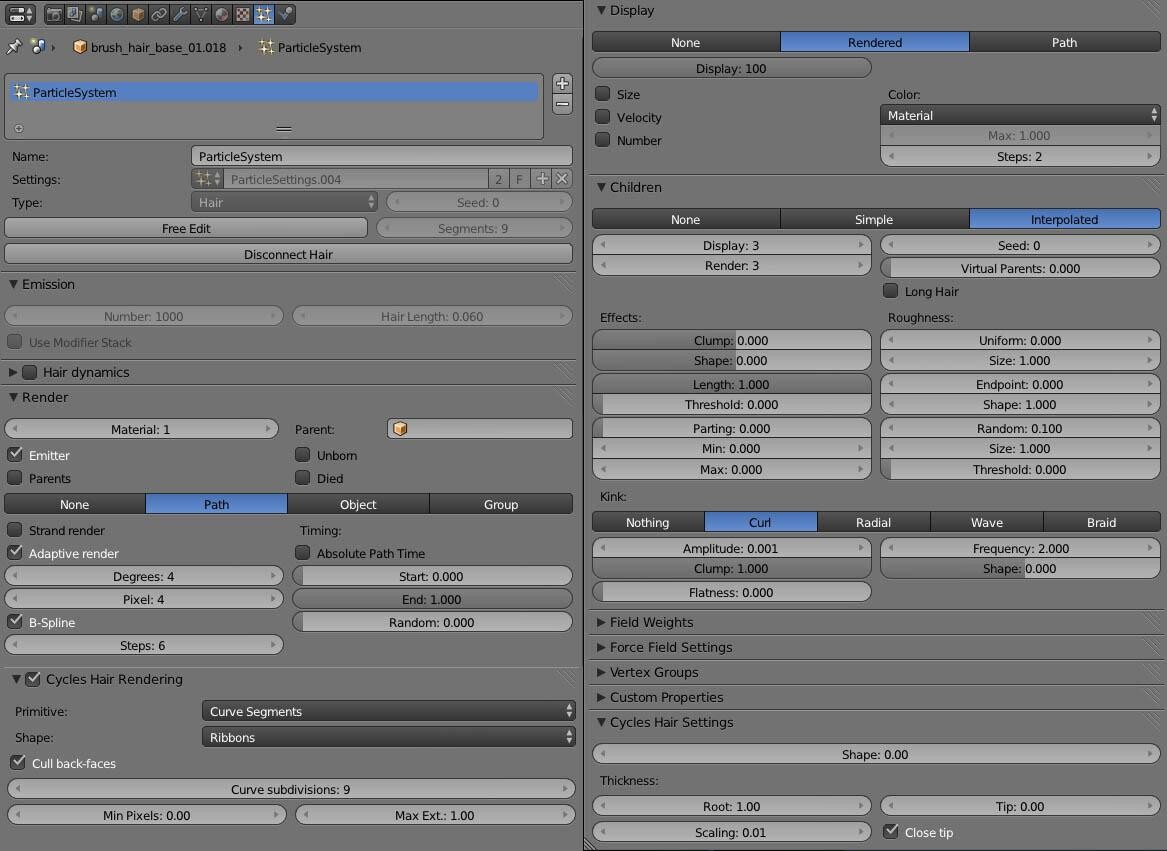Click the Disconnect Hair button

289,254
